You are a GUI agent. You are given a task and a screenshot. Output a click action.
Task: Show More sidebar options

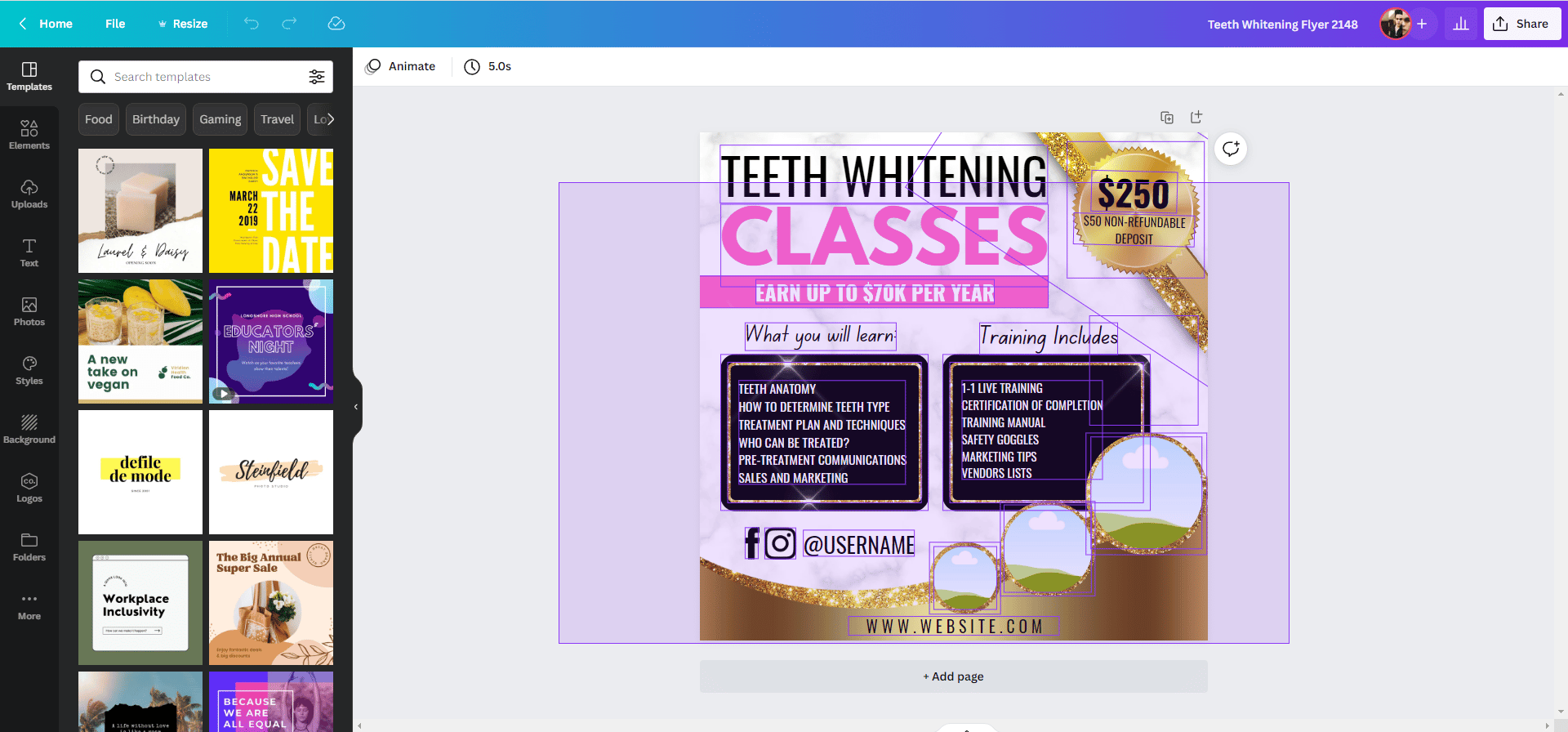point(29,605)
